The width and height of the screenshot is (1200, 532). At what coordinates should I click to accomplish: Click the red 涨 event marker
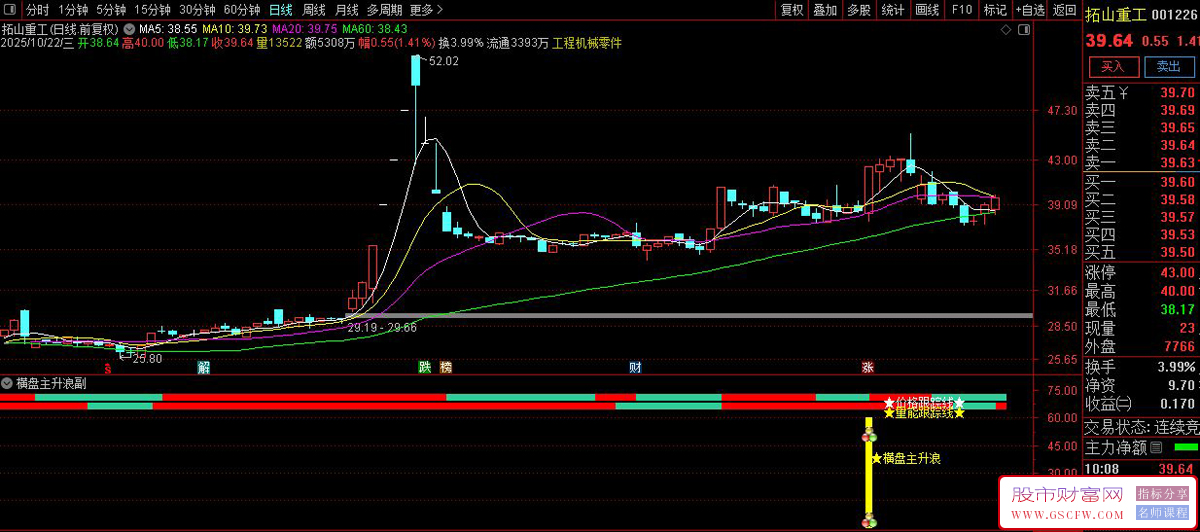tap(867, 367)
